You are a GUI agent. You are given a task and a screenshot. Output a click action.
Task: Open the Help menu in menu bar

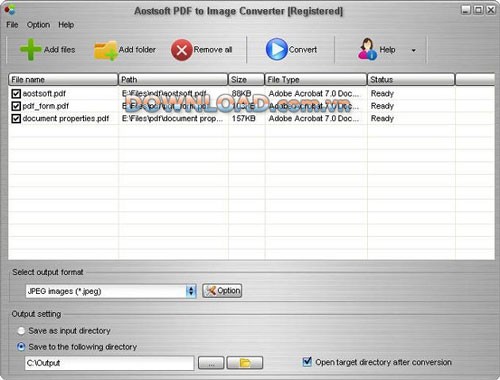point(66,25)
